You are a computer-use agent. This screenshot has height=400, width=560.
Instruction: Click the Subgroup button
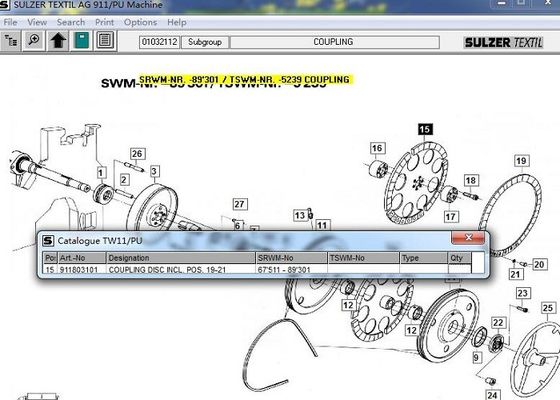click(205, 42)
